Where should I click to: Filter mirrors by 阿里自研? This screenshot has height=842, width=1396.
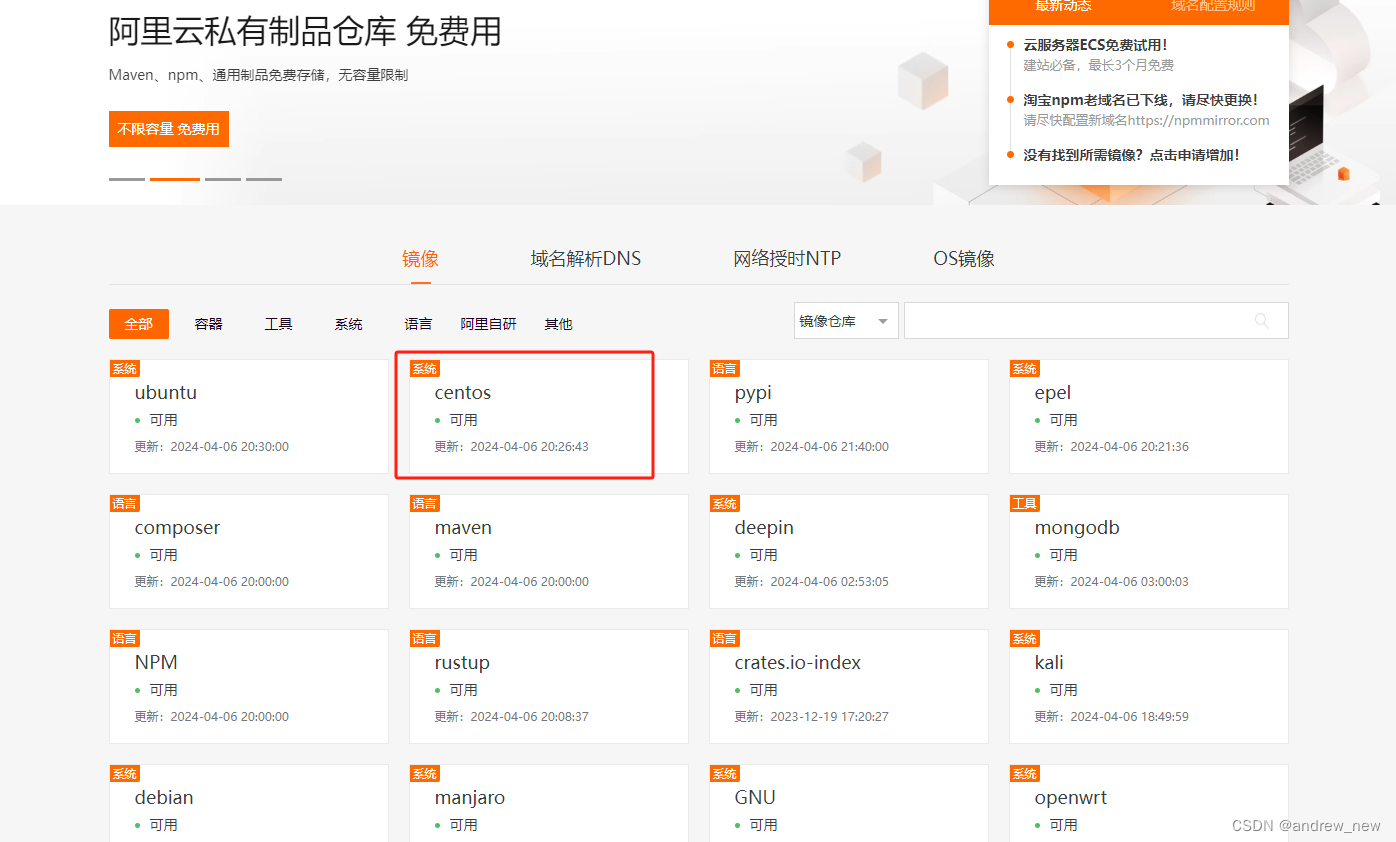[x=488, y=324]
